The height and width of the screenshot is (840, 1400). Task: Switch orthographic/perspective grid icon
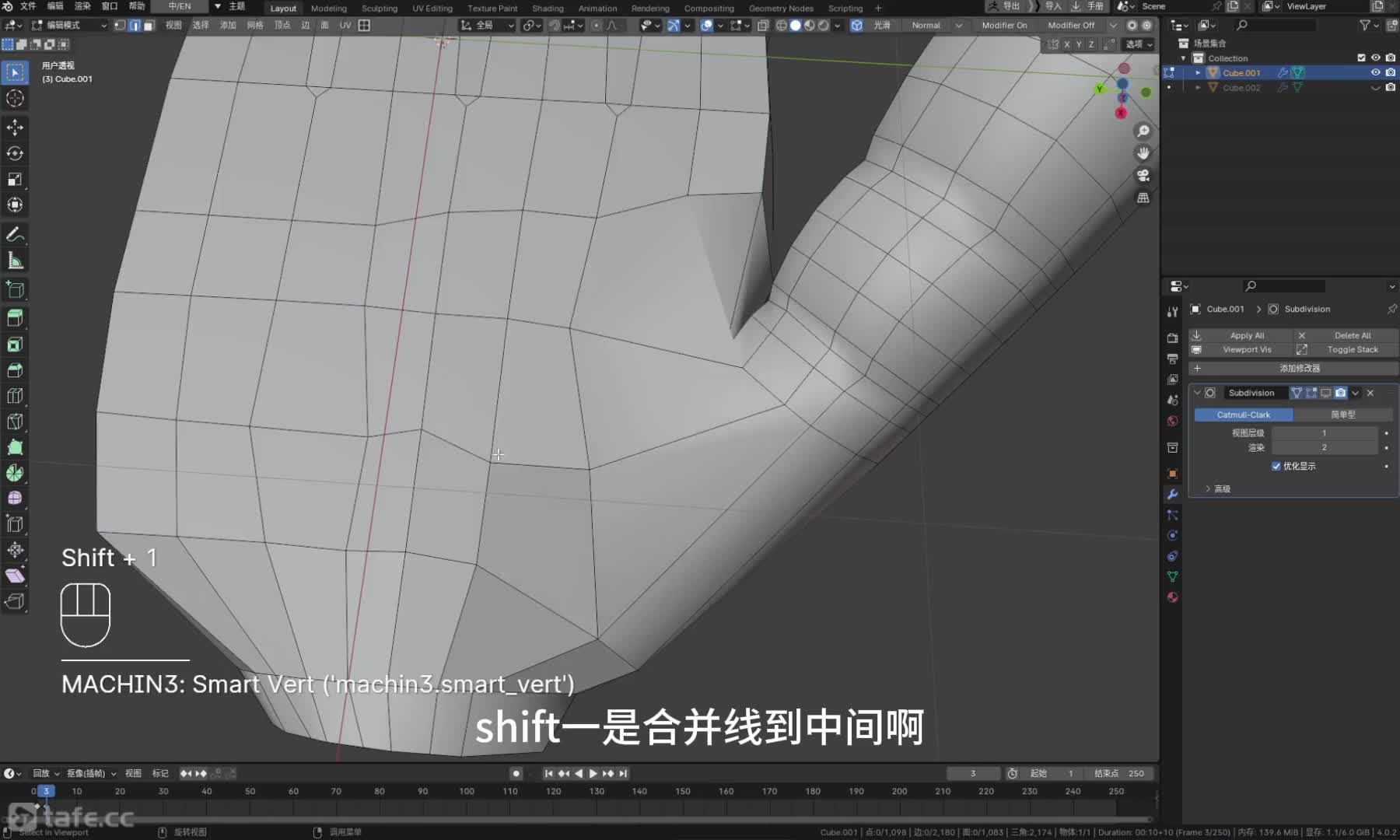[1143, 198]
